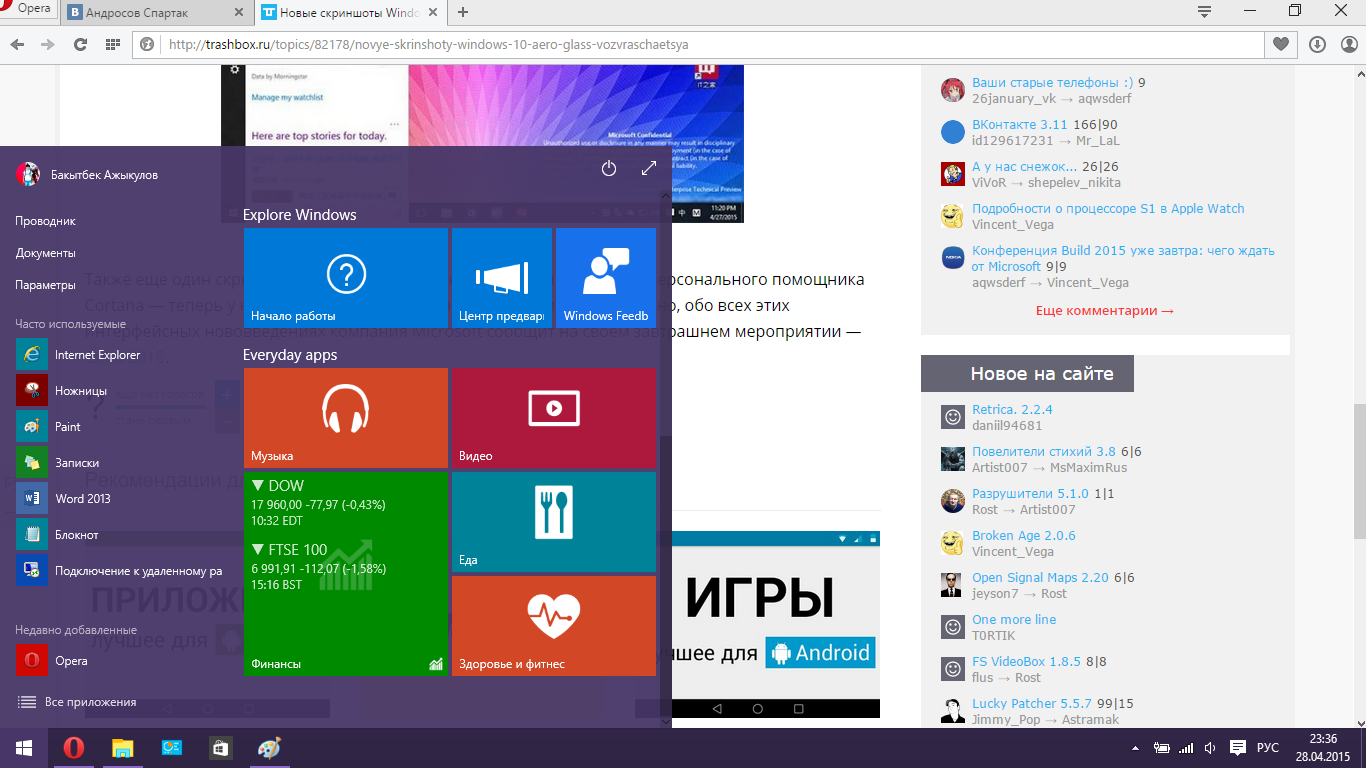Open the Store icon on taskbar
The height and width of the screenshot is (768, 1366).
(220, 748)
